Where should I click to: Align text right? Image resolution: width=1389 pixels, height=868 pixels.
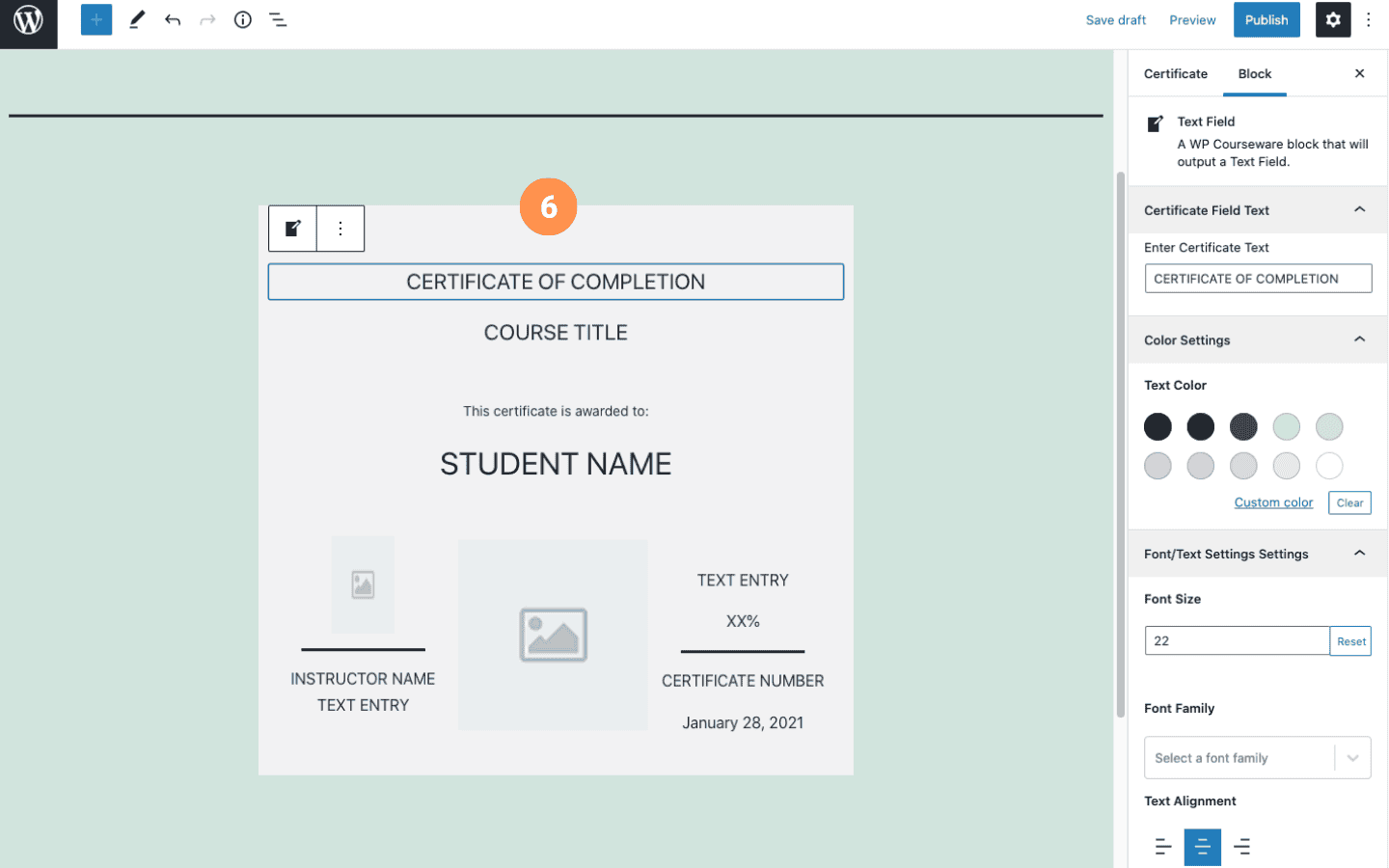coord(1242,847)
